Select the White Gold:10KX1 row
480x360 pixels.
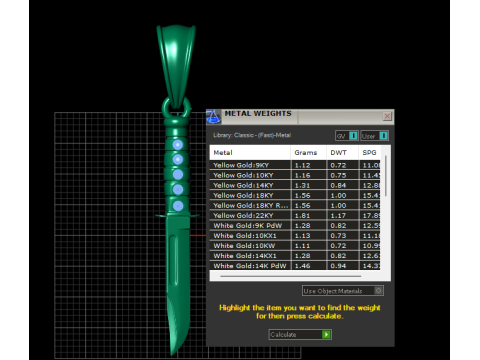295,236
